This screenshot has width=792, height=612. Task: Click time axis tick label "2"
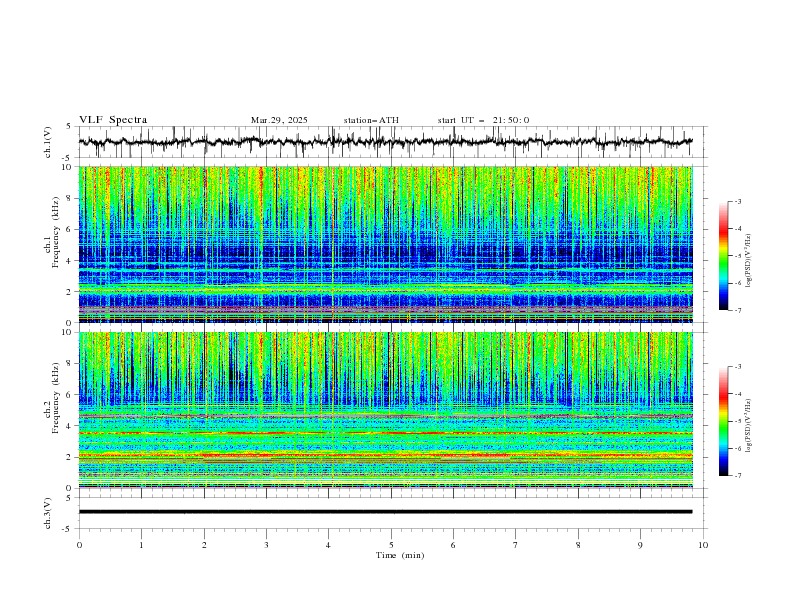(x=204, y=545)
